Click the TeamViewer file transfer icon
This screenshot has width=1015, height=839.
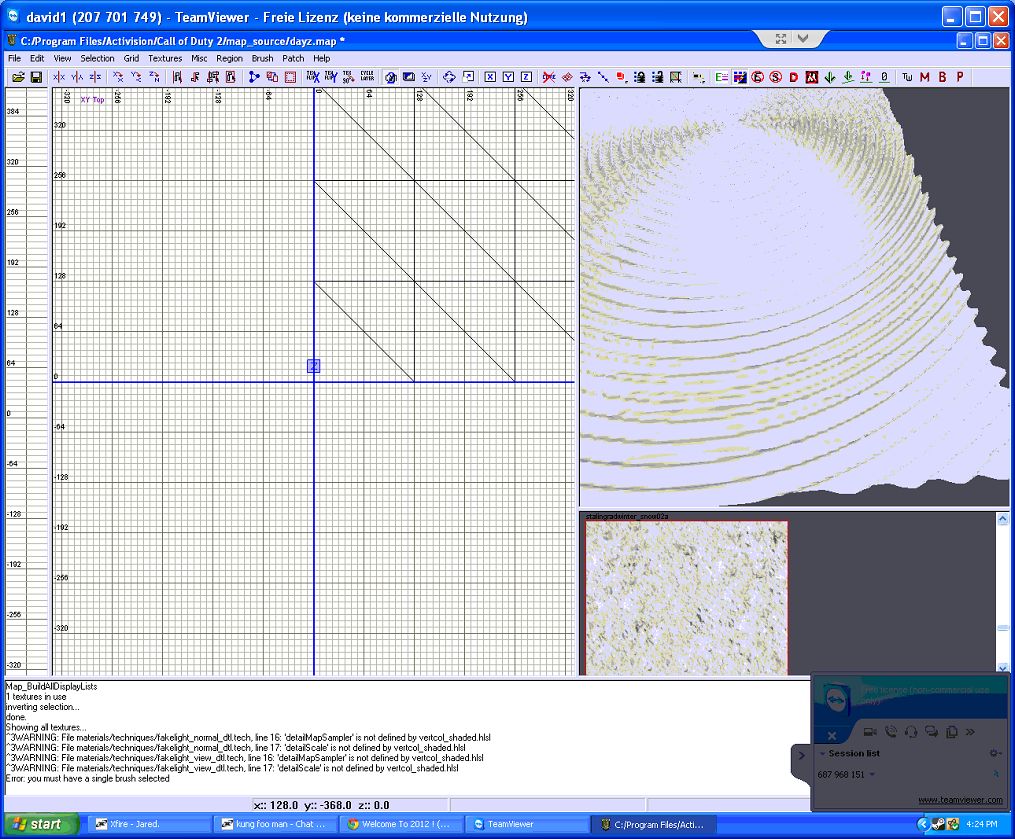coord(952,732)
